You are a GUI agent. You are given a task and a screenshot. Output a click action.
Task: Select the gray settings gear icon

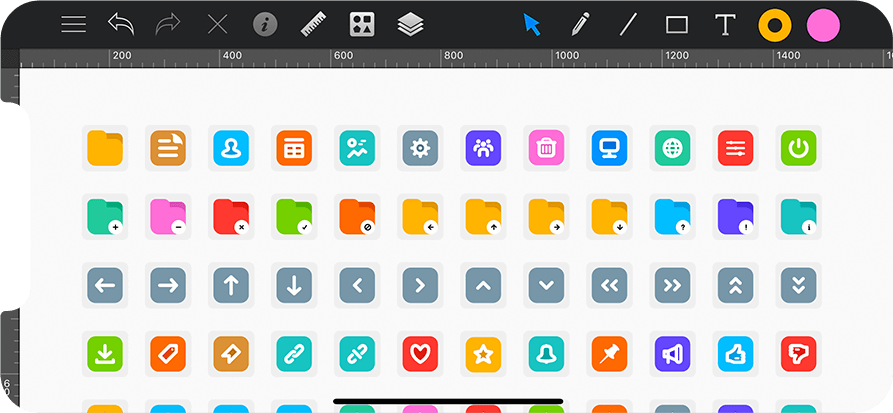(420, 148)
